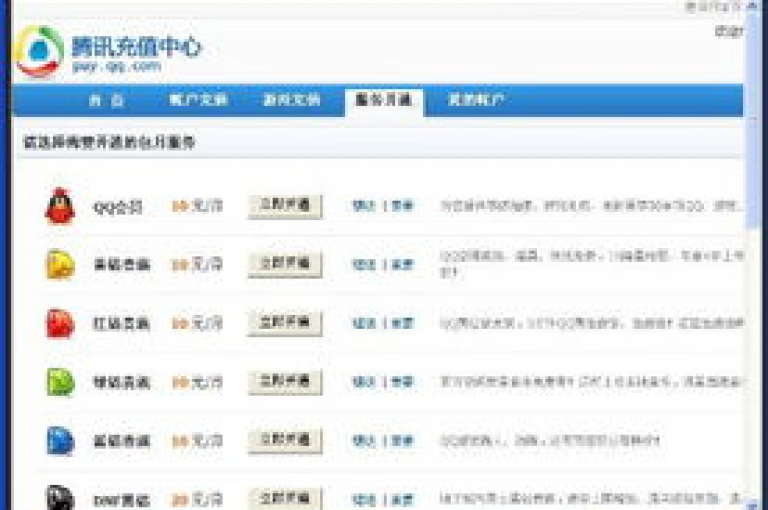The image size is (768, 510).
Task: Switch to the 游戏充值 tab
Action: click(x=291, y=100)
